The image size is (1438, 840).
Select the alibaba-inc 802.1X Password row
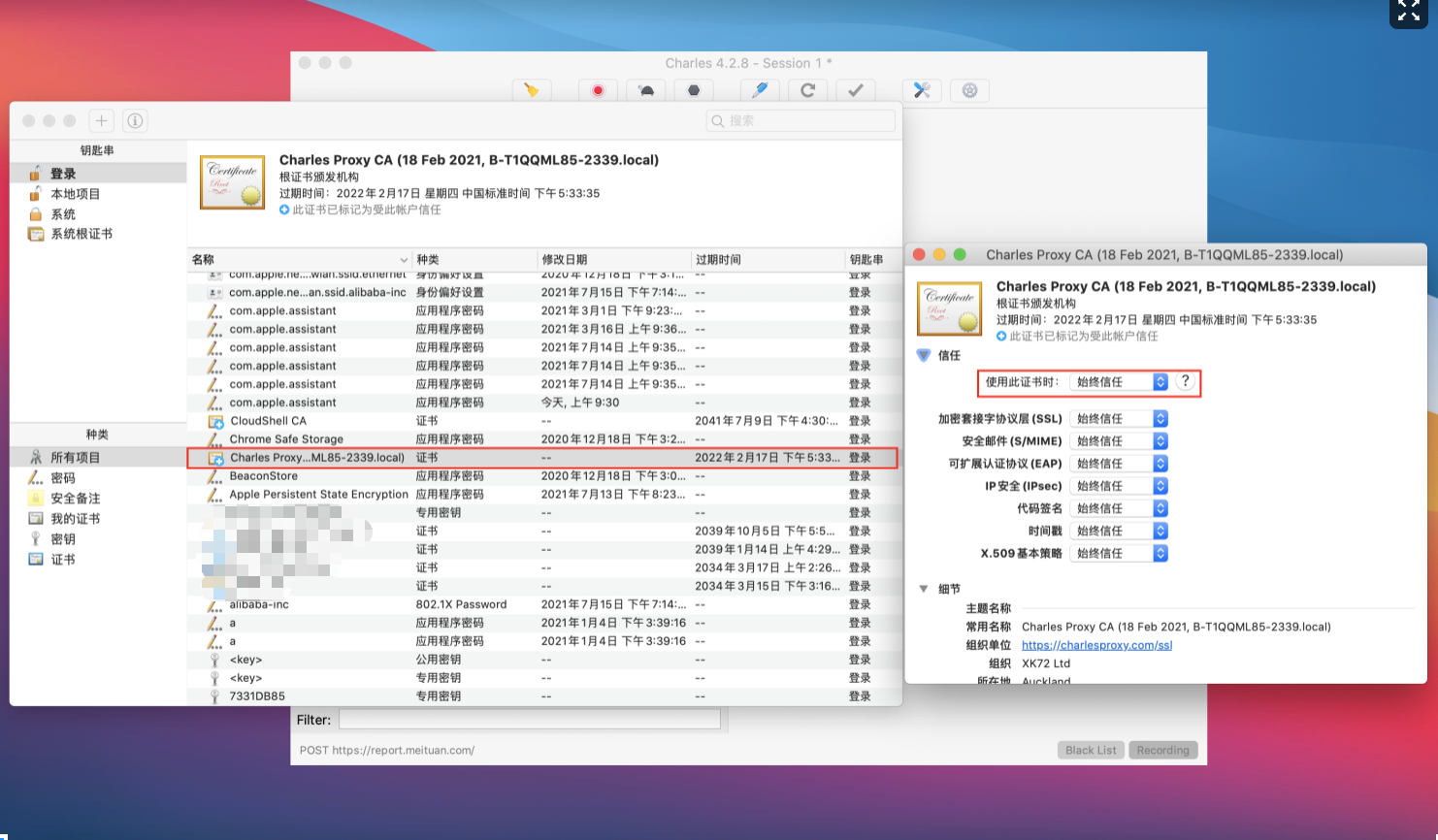tap(542, 604)
